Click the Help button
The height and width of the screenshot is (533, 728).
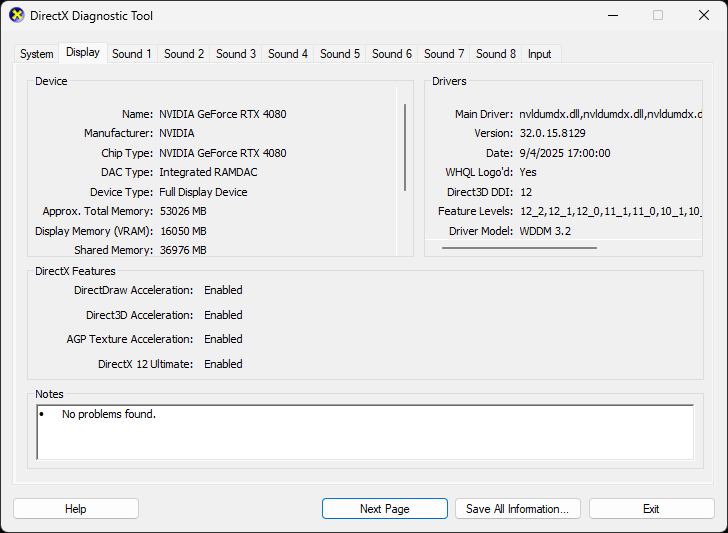76,509
